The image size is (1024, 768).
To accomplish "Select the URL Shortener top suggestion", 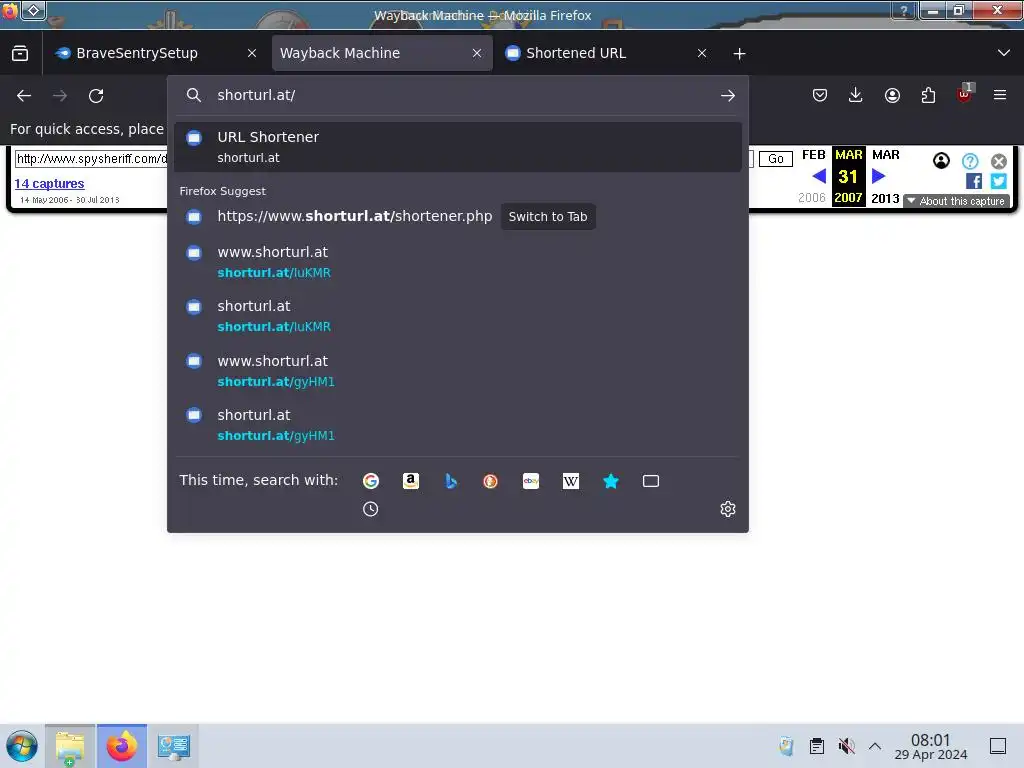I will coord(458,147).
